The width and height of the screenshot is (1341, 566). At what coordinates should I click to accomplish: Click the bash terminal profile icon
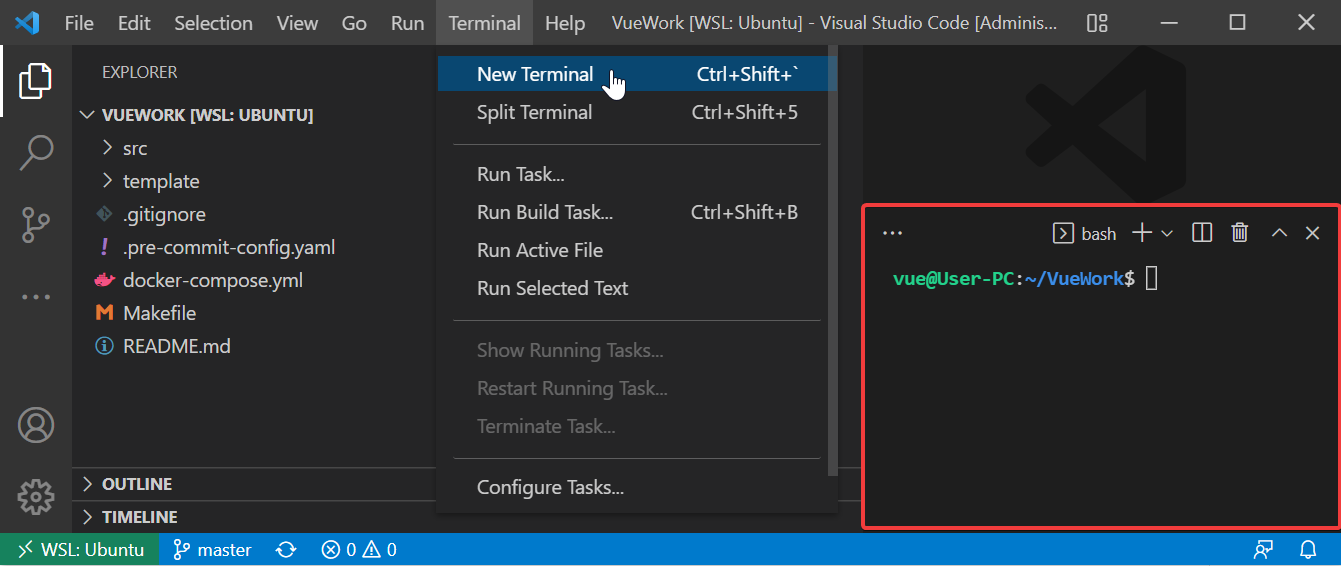point(1063,233)
